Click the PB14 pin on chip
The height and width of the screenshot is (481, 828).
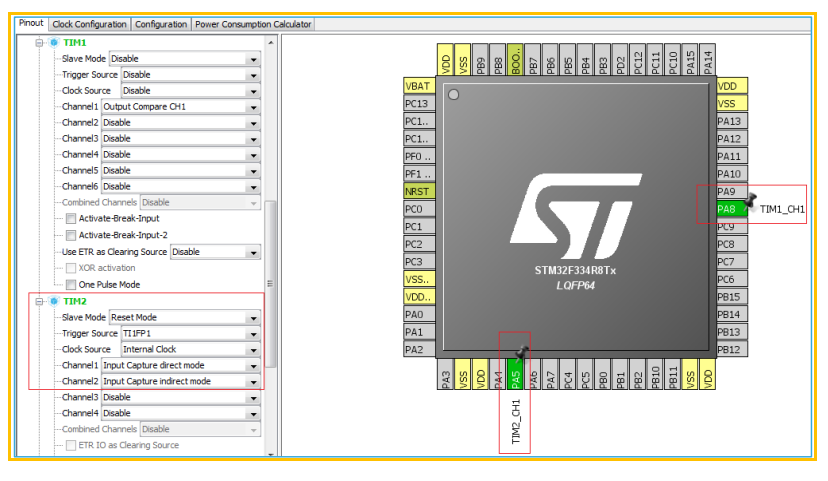click(x=732, y=314)
